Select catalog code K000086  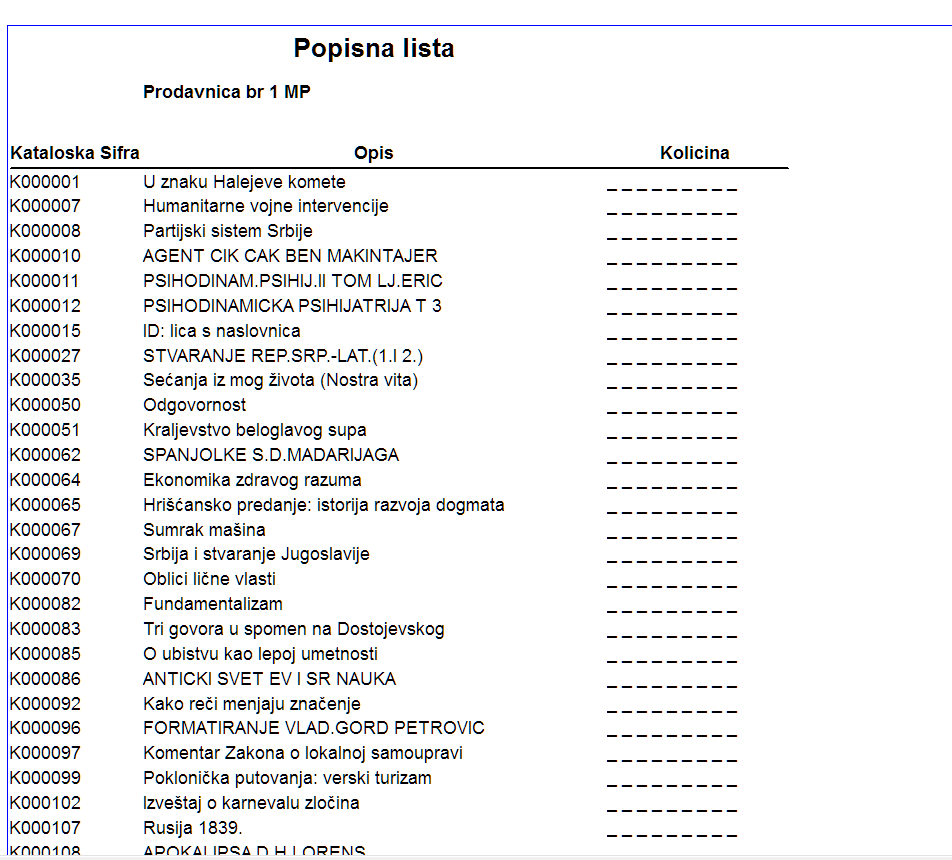(45, 679)
